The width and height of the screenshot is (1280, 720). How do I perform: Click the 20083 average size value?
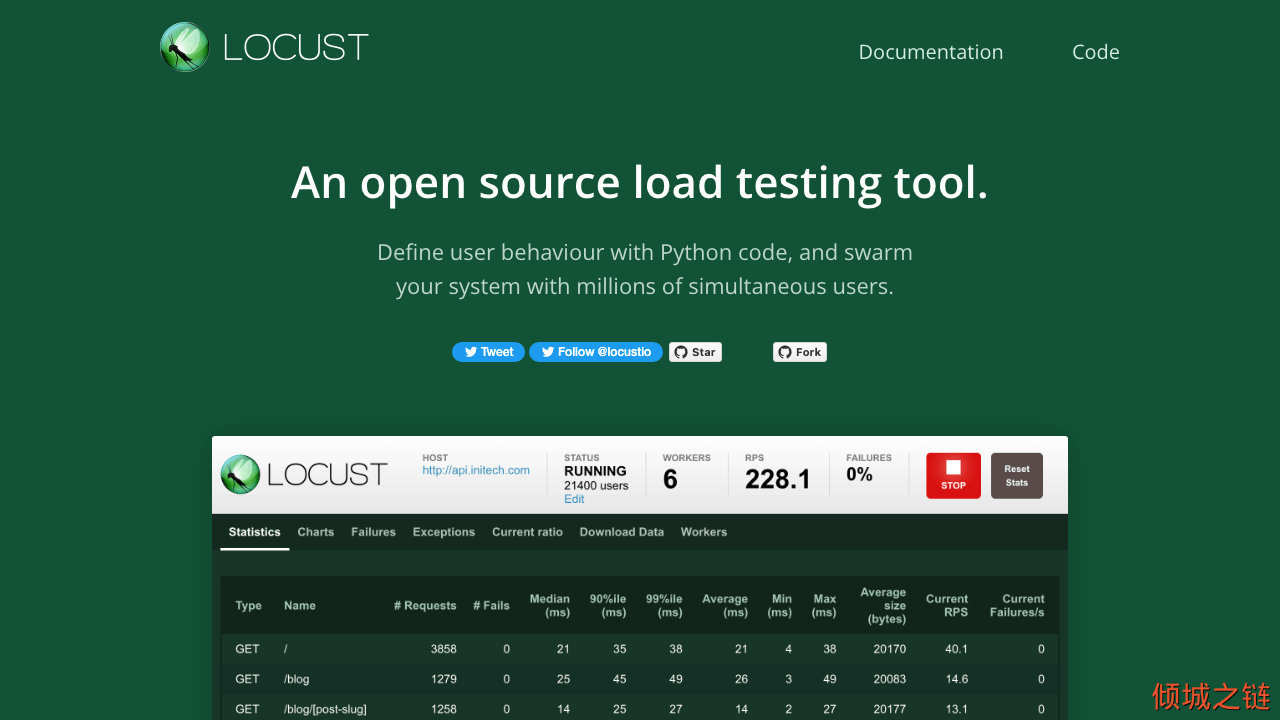[x=890, y=679]
